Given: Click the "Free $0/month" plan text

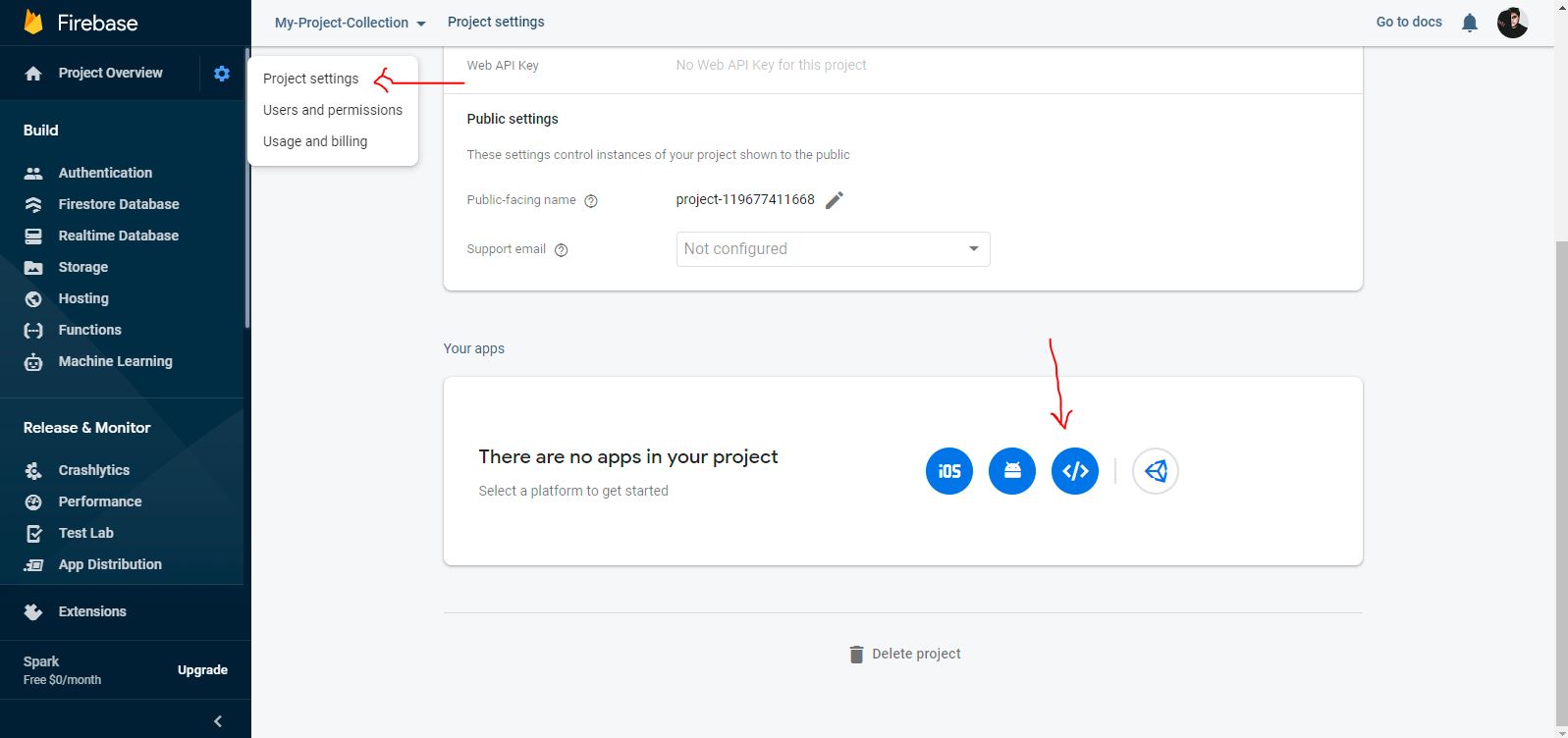Looking at the screenshot, I should pyautogui.click(x=62, y=680).
